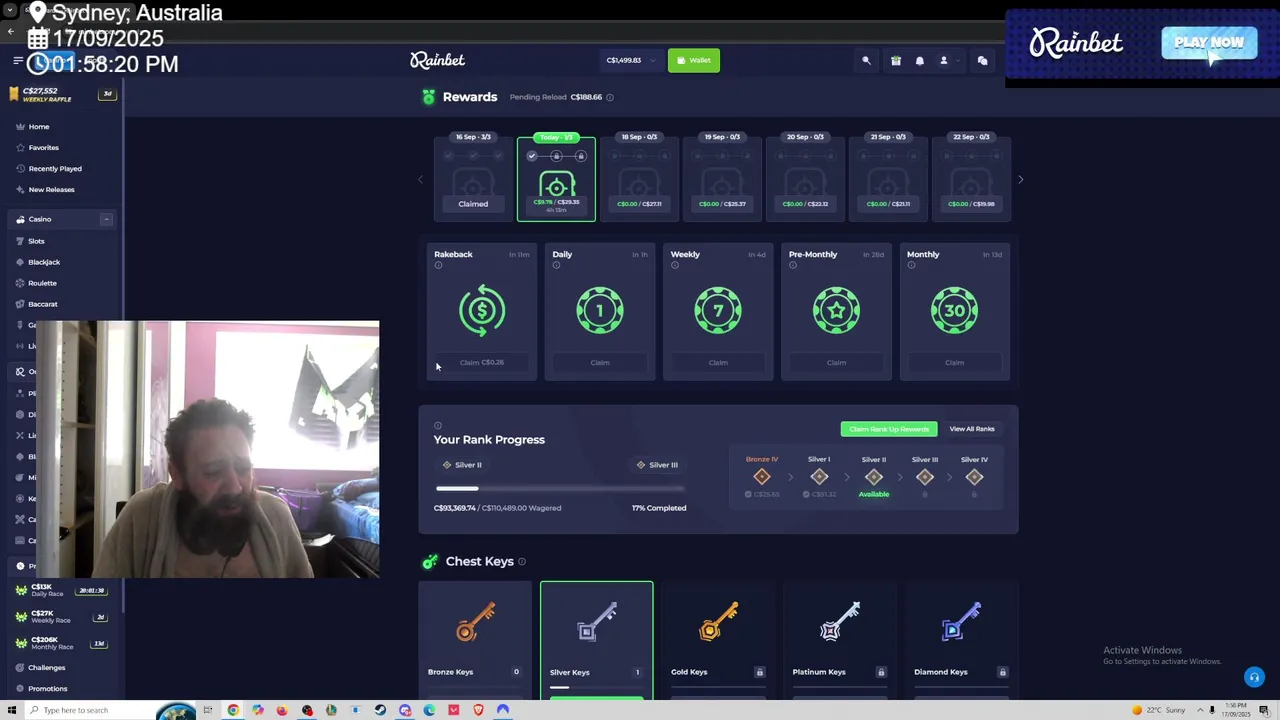1280x720 pixels.
Task: Click the green Wallet button
Action: (x=693, y=60)
